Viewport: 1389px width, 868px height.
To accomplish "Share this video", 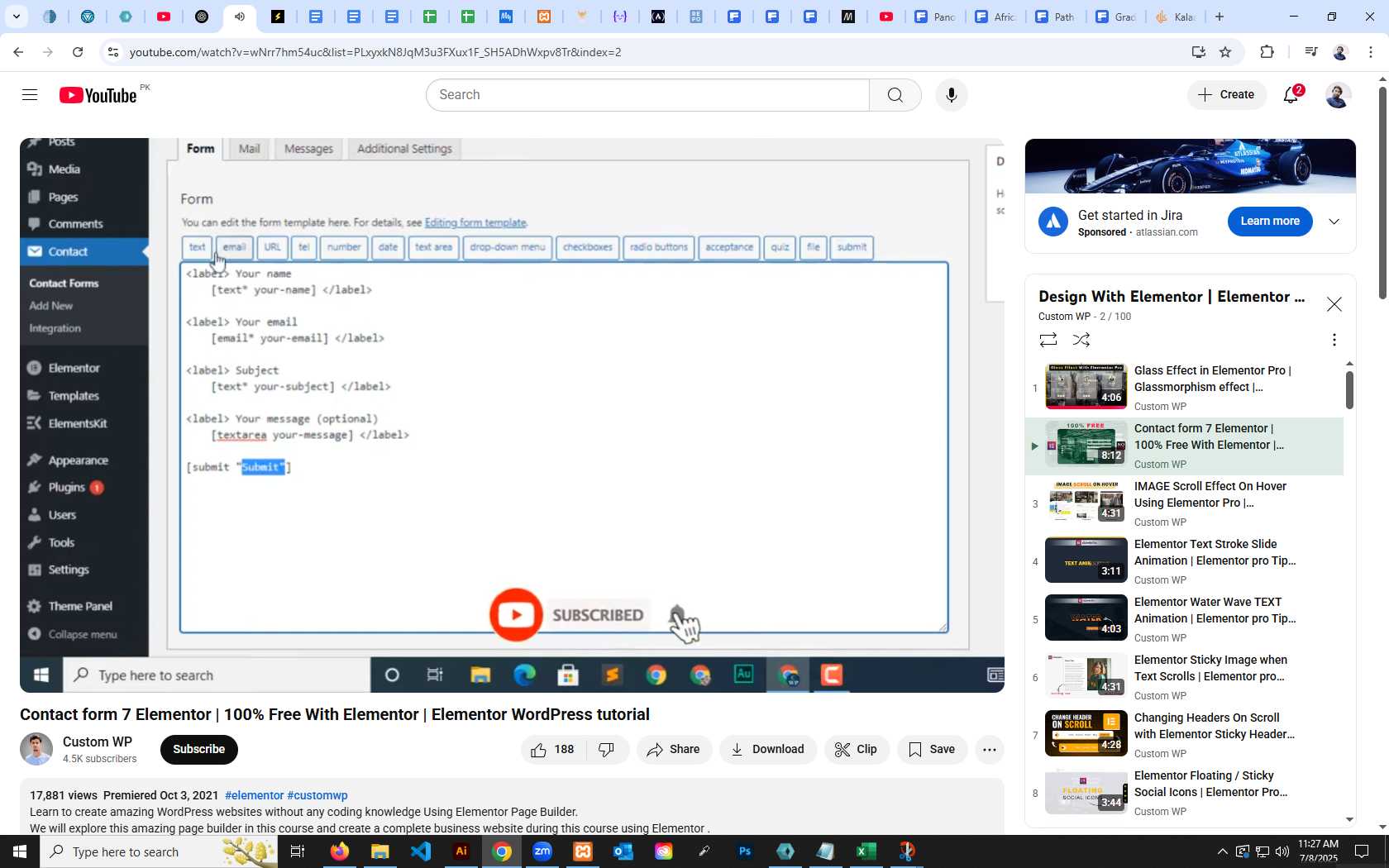I will [674, 750].
